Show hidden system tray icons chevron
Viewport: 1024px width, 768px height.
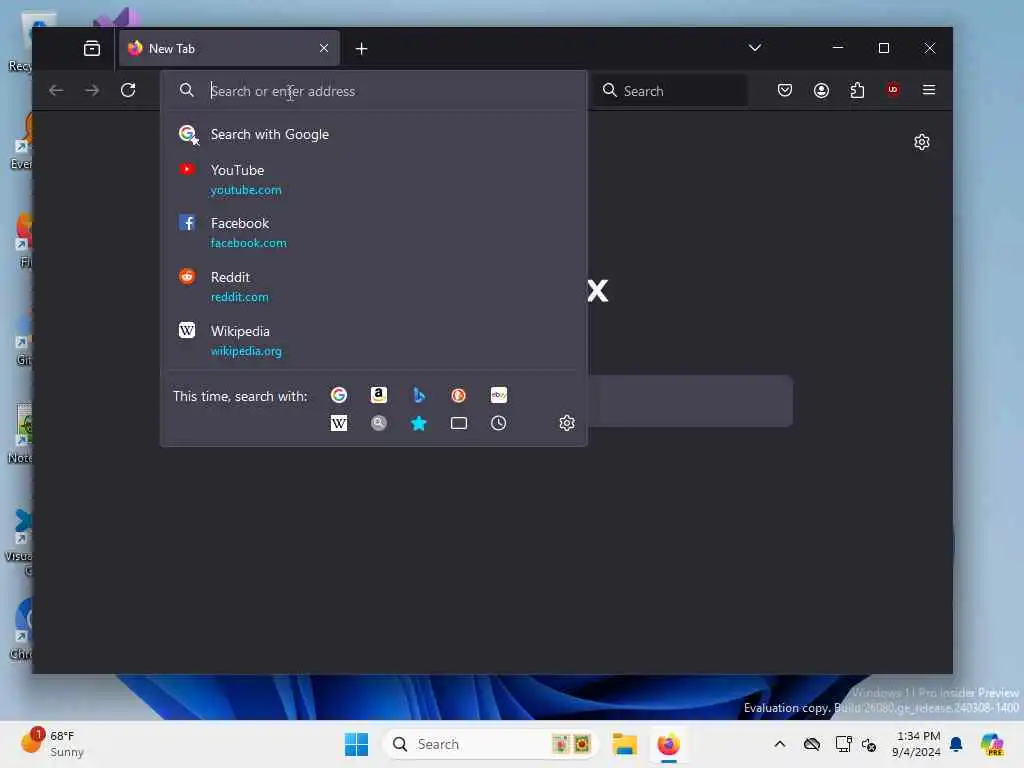tap(780, 744)
